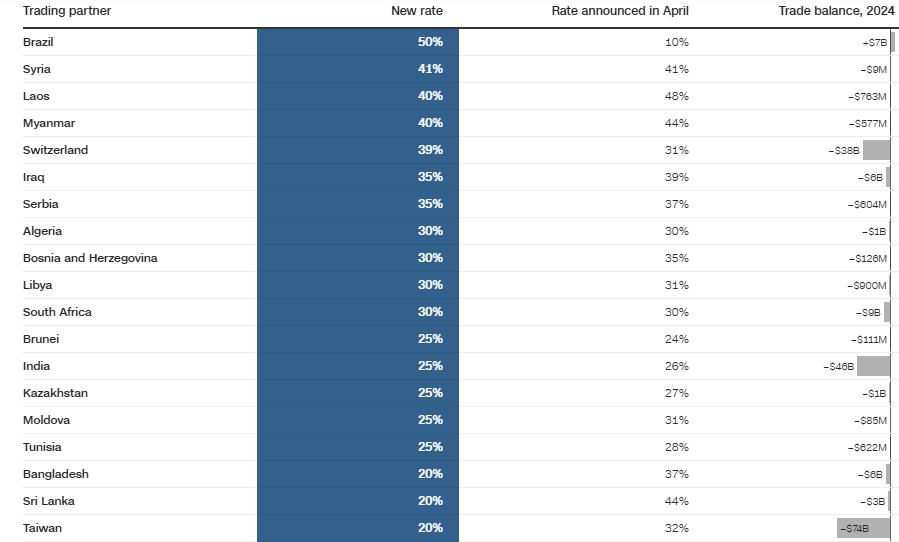Click India's -$46B trade balance bar
899x542 pixels.
click(873, 366)
